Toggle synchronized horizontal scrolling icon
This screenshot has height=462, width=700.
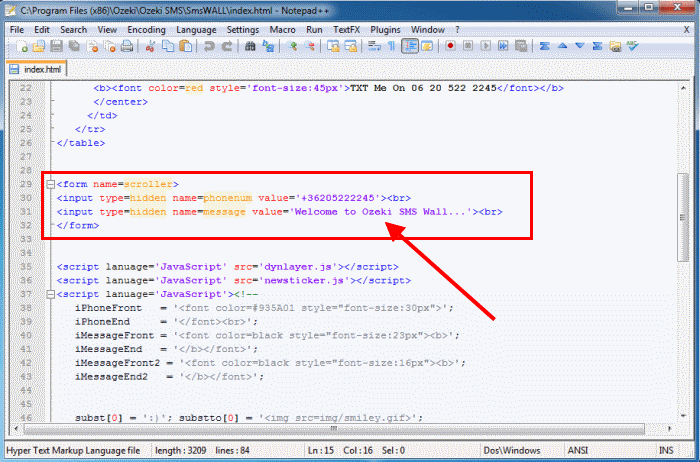351,46
